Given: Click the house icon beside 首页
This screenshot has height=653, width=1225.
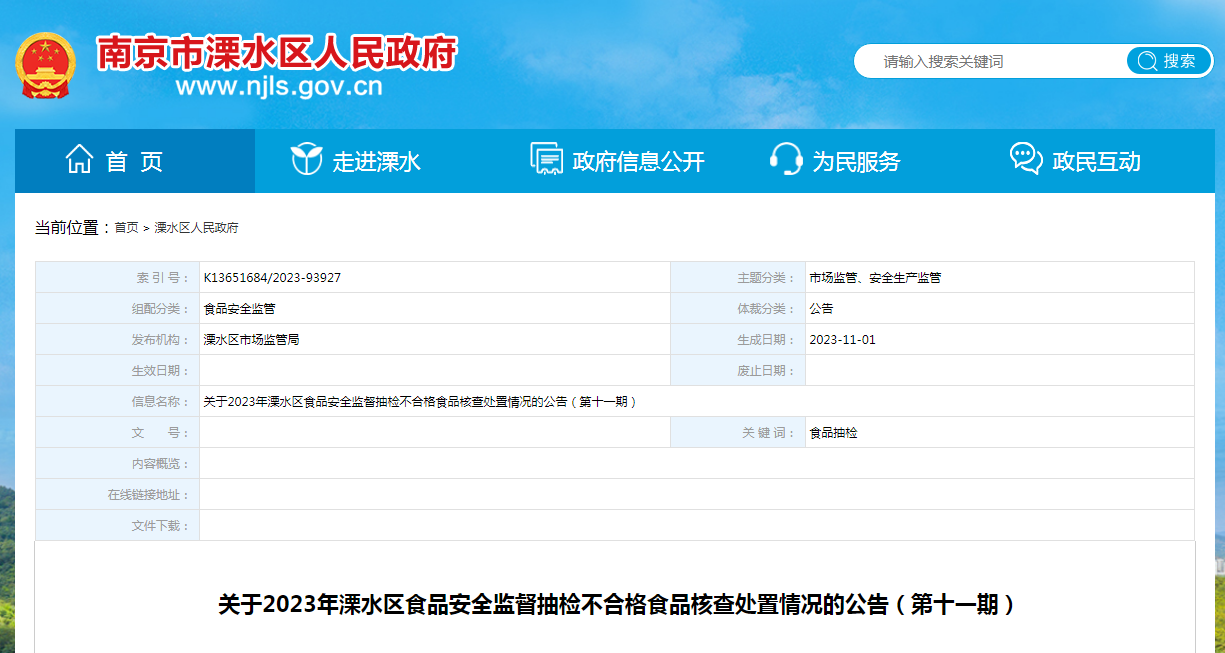Looking at the screenshot, I should pyautogui.click(x=79, y=160).
